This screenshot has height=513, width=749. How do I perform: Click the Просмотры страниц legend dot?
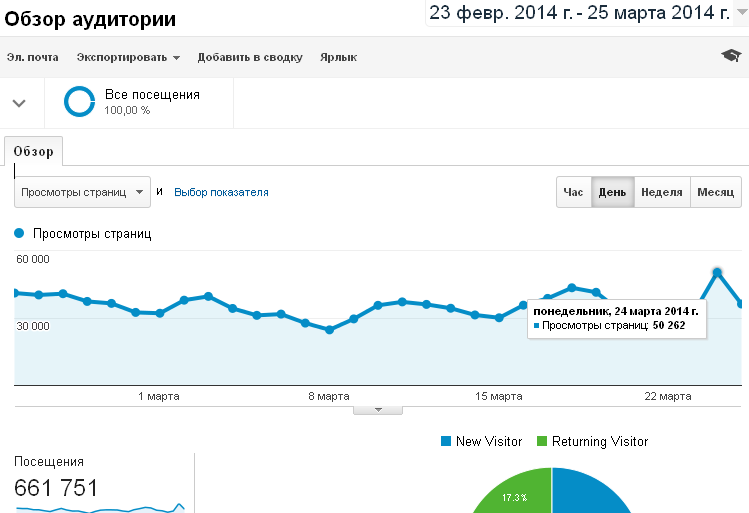click(x=19, y=234)
